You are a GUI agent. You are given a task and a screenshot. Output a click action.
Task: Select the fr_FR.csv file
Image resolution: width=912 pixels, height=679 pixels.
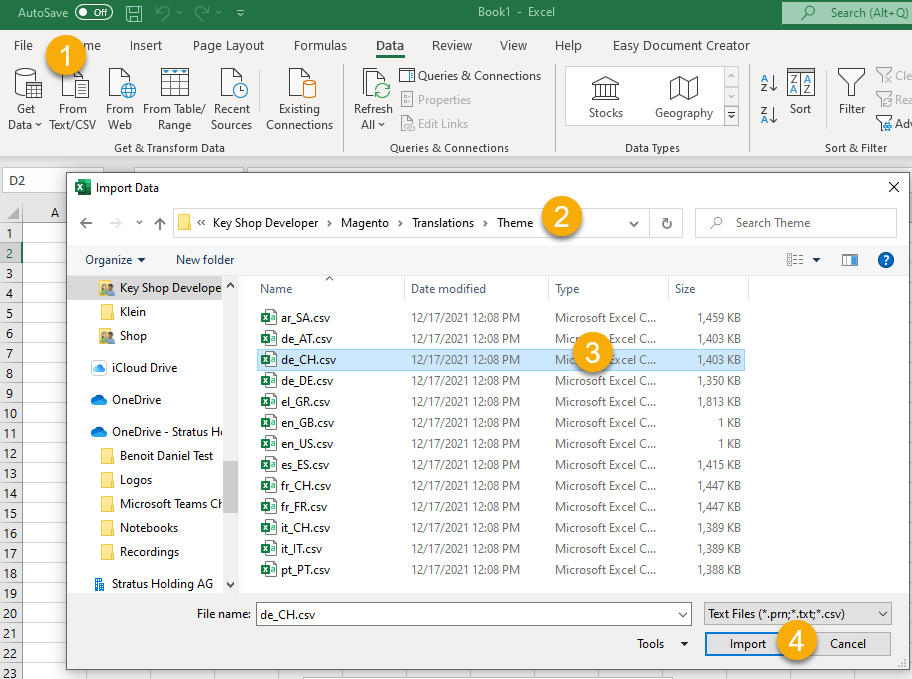306,507
